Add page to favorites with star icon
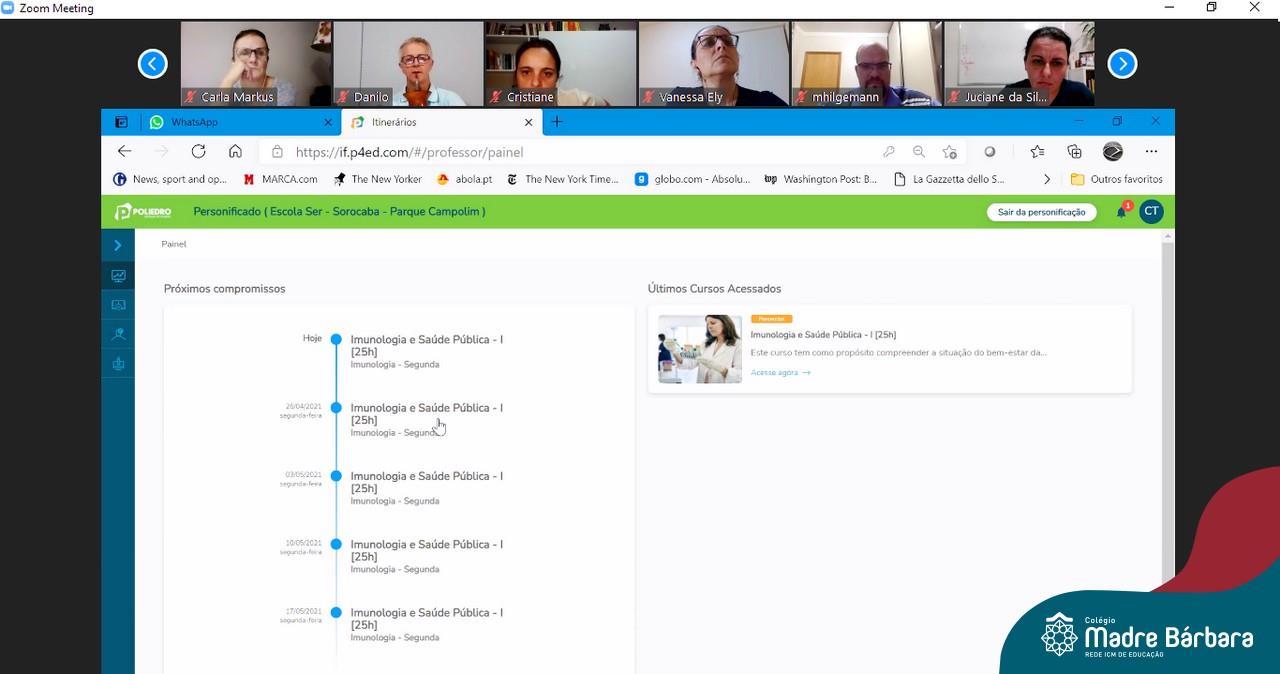 [x=949, y=152]
